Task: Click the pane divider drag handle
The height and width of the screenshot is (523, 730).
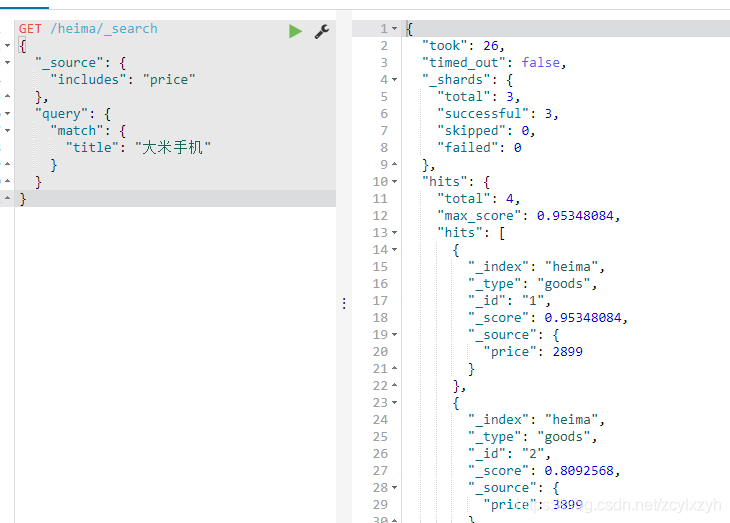Action: [x=344, y=304]
